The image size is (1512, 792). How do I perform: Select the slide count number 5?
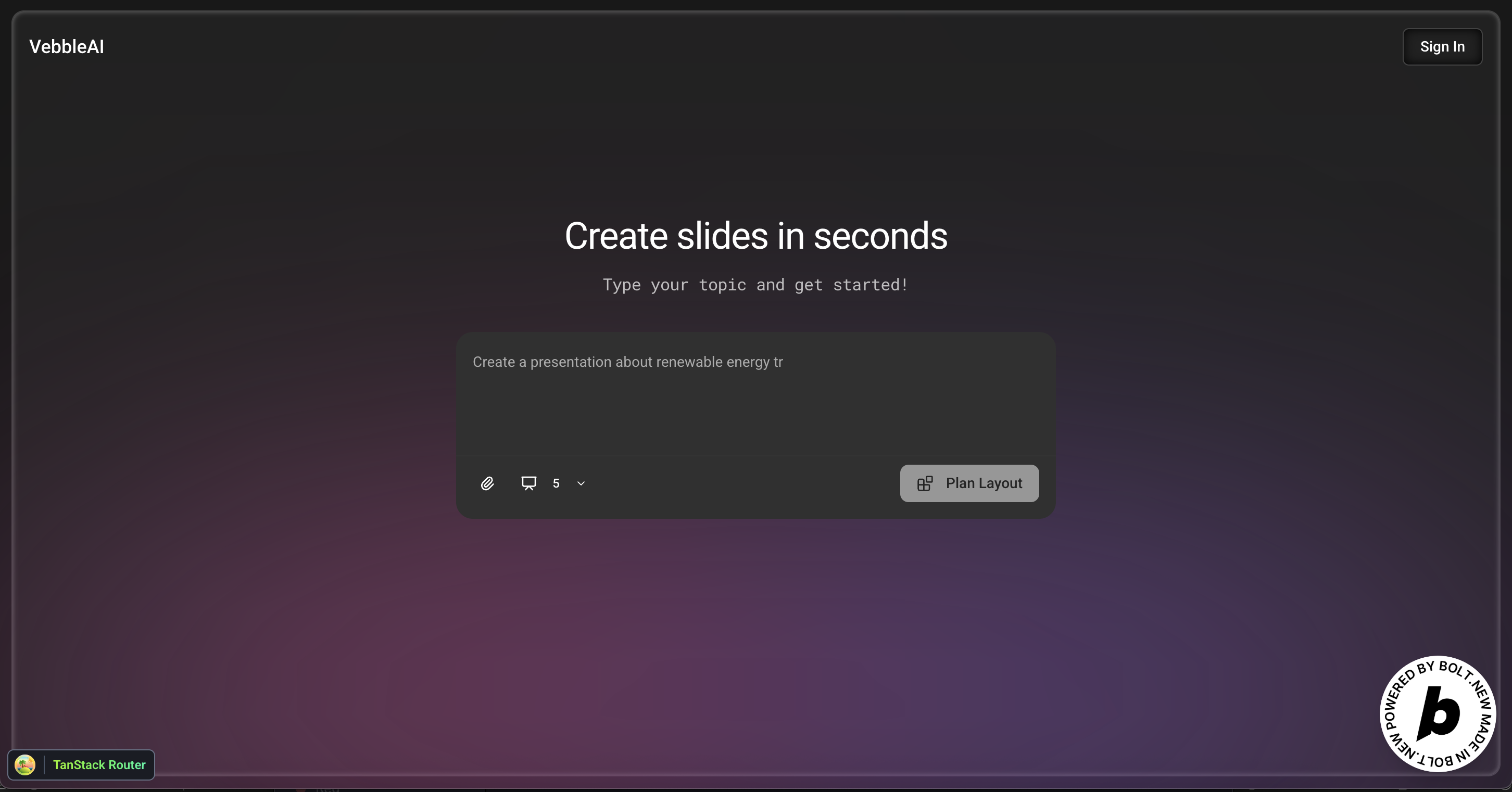[556, 483]
